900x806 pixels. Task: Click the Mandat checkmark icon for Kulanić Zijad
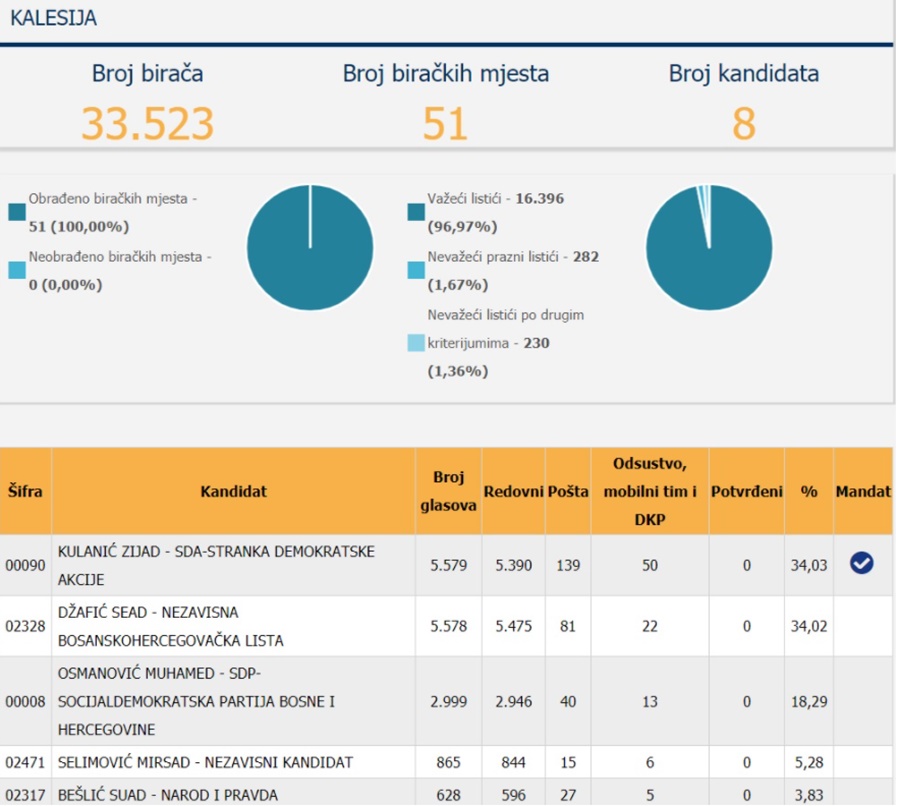click(861, 564)
